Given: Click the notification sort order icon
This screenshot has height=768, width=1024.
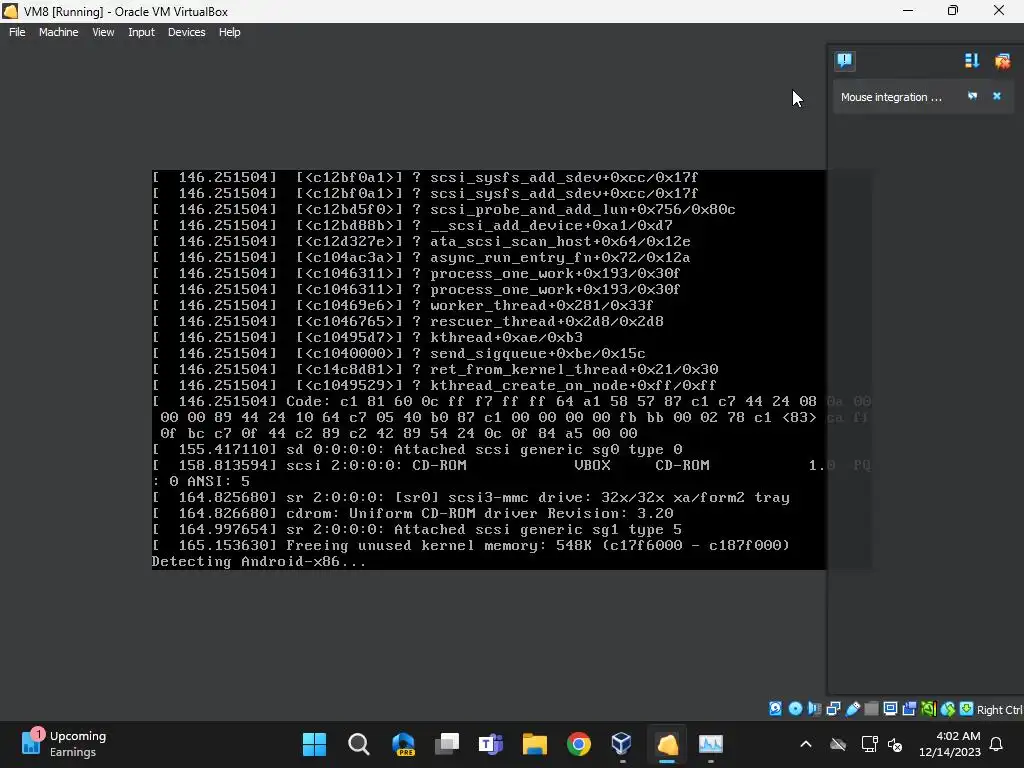Looking at the screenshot, I should (972, 61).
